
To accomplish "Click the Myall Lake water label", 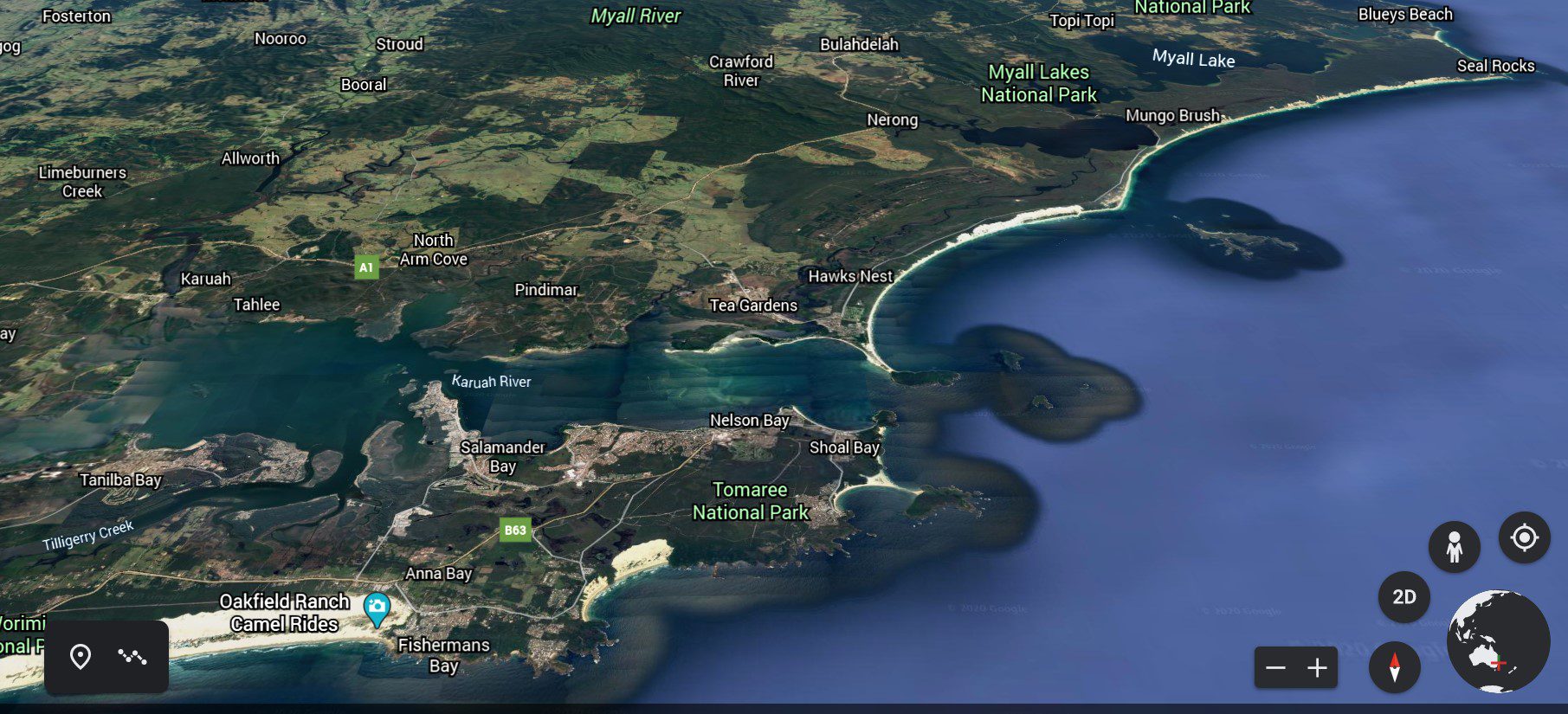I will click(x=1194, y=58).
